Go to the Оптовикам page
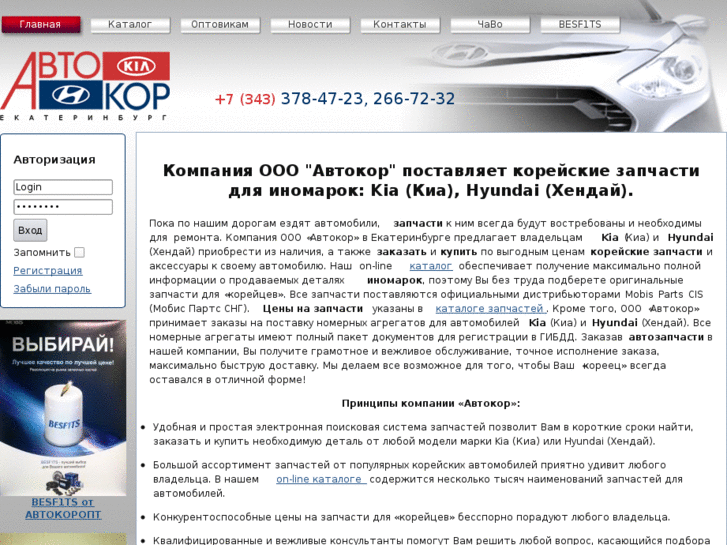Viewport: 727px width, 545px height. (220, 25)
